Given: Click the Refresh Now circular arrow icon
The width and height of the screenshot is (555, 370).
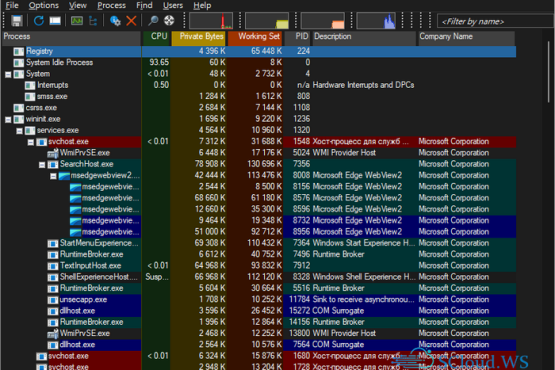Looking at the screenshot, I should (39, 21).
